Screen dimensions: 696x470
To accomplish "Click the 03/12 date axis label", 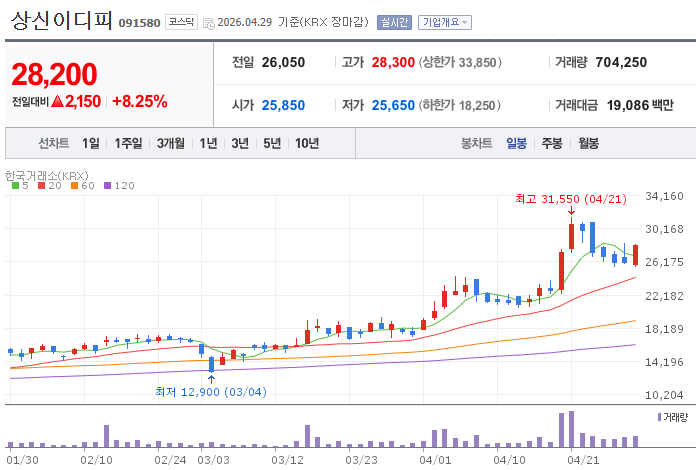I will tap(287, 460).
